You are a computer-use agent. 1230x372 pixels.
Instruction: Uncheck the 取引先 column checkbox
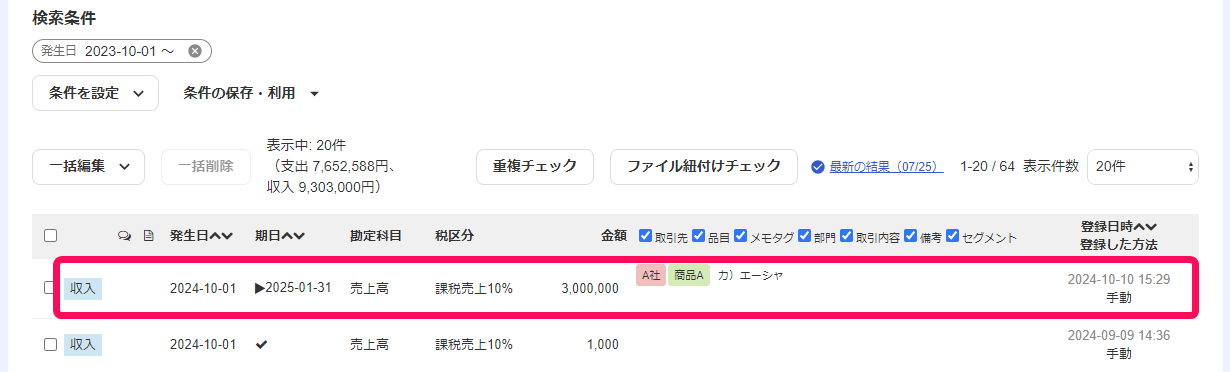tap(645, 236)
